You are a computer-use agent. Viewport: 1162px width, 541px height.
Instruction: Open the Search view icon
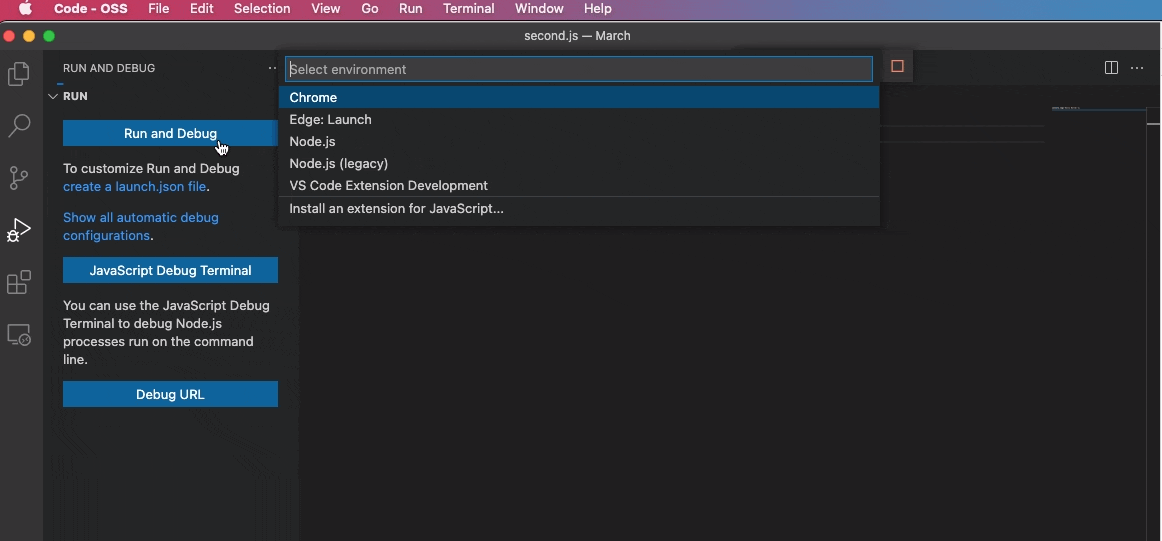pyautogui.click(x=19, y=126)
